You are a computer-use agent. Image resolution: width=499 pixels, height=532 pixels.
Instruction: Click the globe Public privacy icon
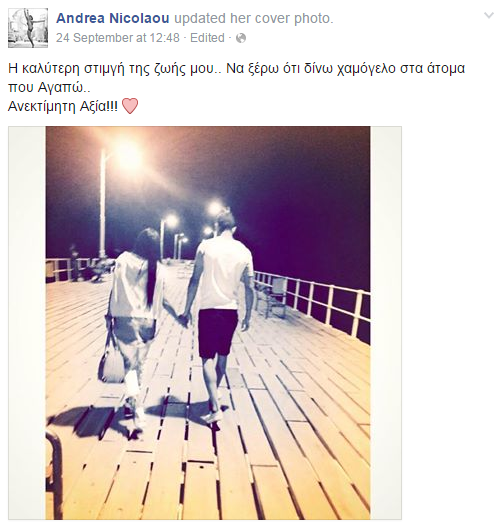[x=241, y=38]
